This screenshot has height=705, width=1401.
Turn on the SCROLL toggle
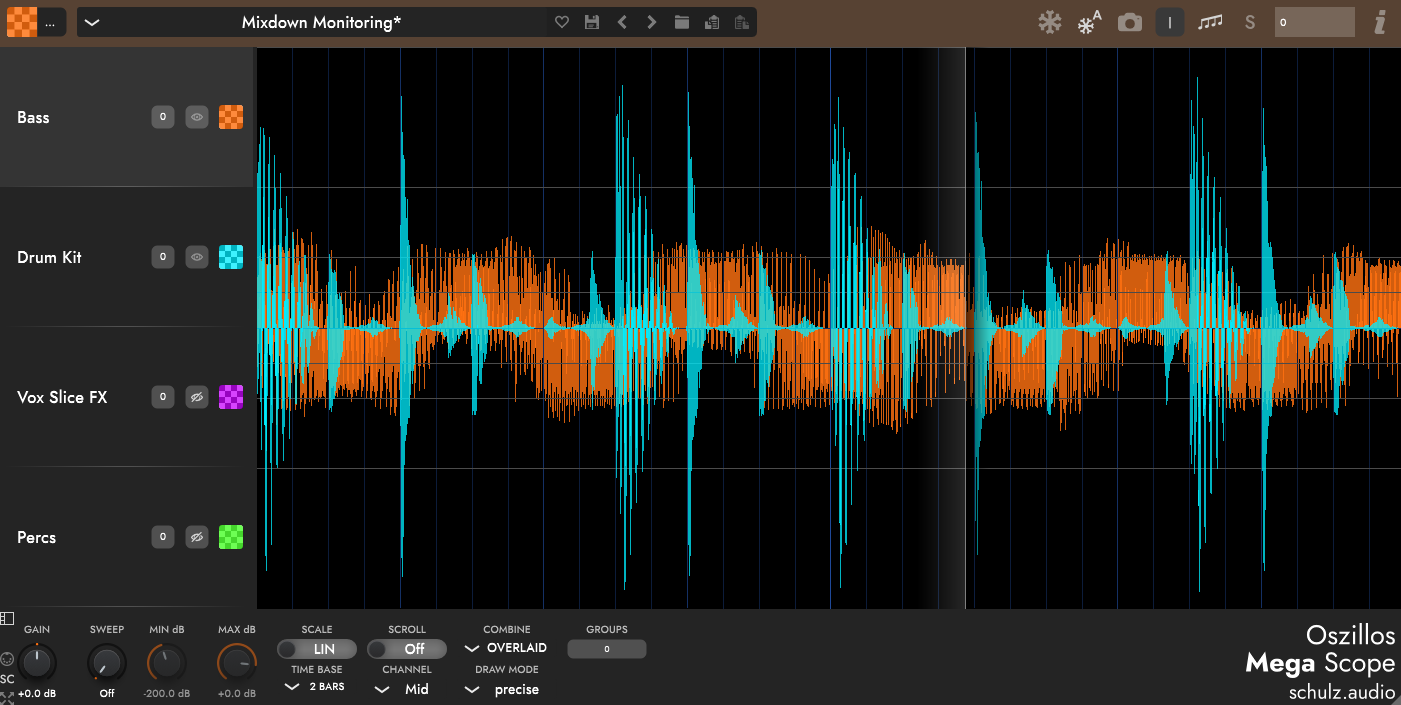pyautogui.click(x=407, y=649)
